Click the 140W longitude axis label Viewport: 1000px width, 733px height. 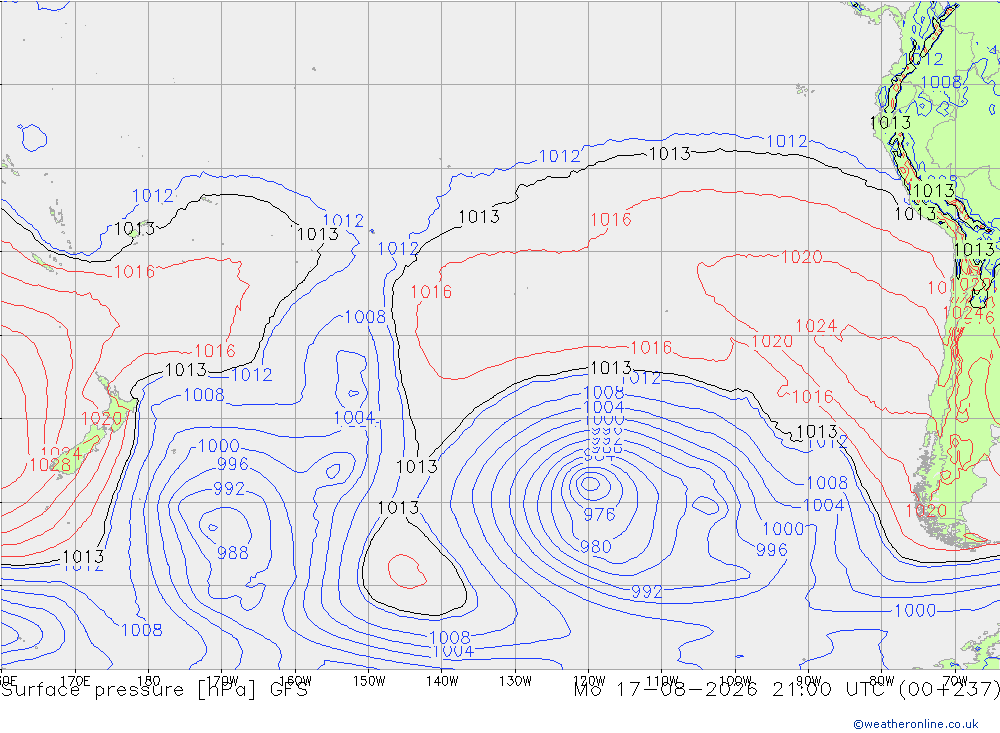[442, 681]
